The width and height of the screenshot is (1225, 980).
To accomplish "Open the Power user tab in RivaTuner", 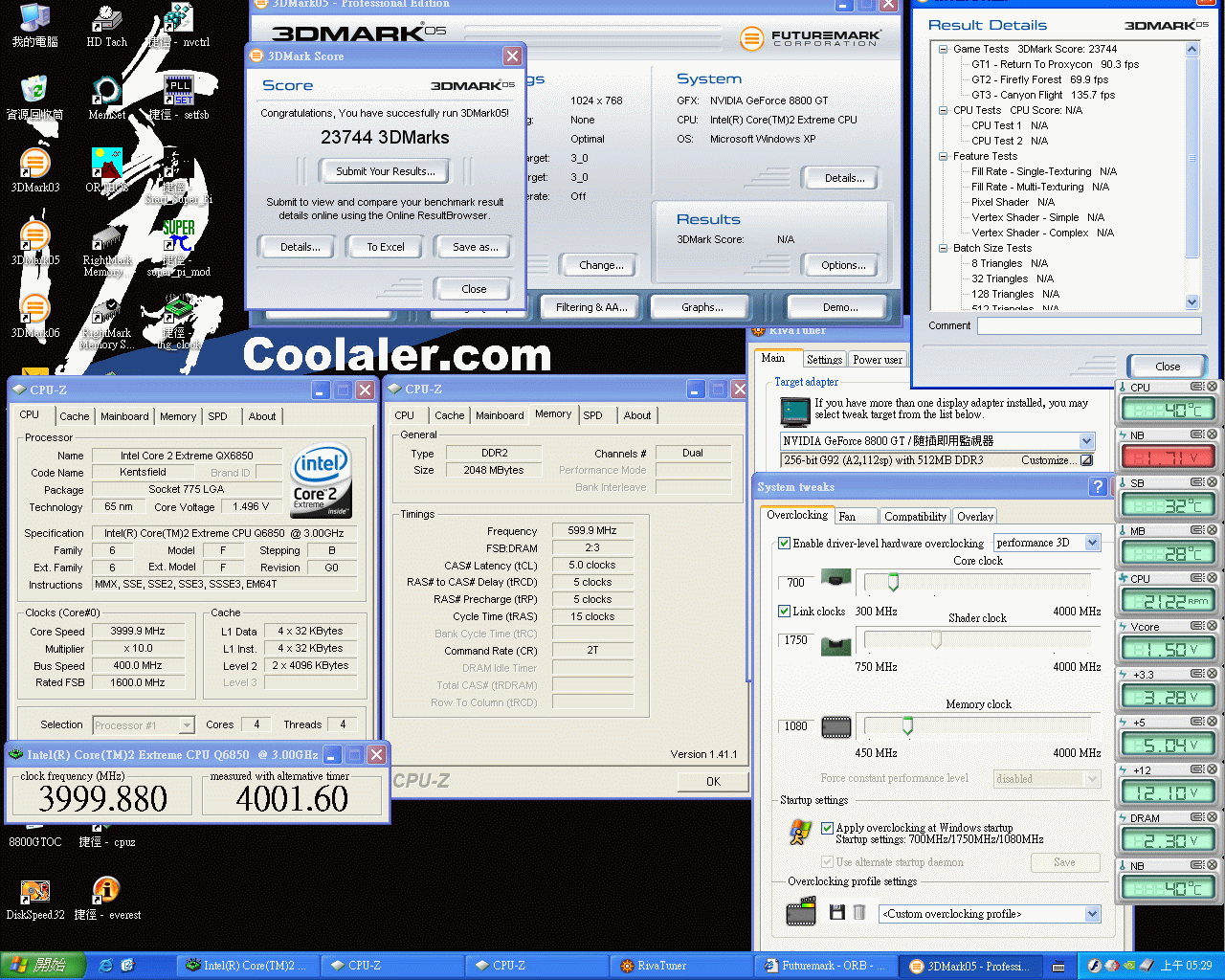I will (878, 360).
